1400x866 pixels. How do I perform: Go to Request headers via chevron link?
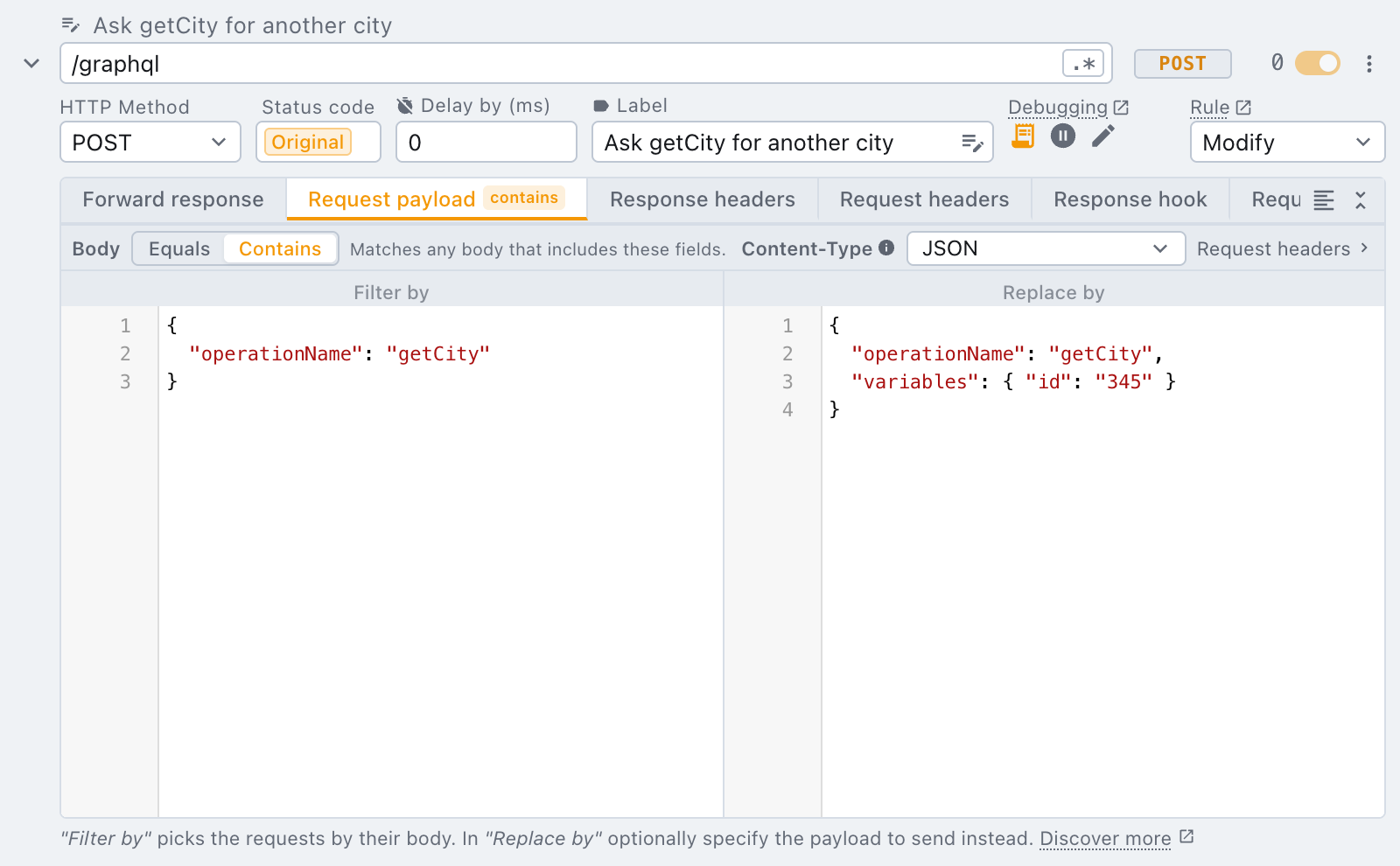[1283, 248]
